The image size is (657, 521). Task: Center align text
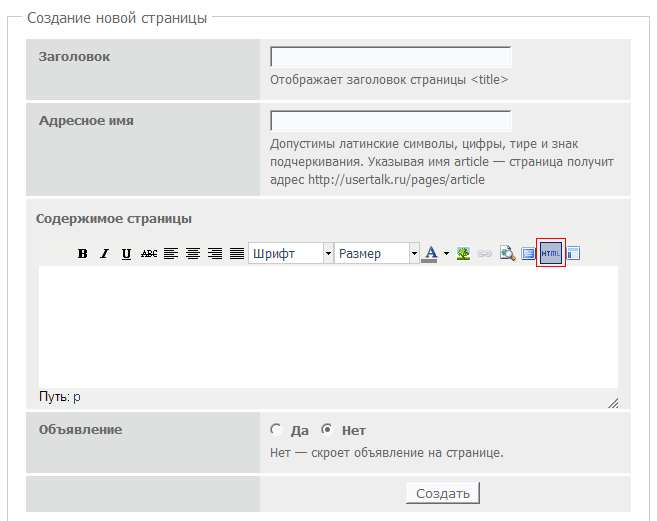193,254
